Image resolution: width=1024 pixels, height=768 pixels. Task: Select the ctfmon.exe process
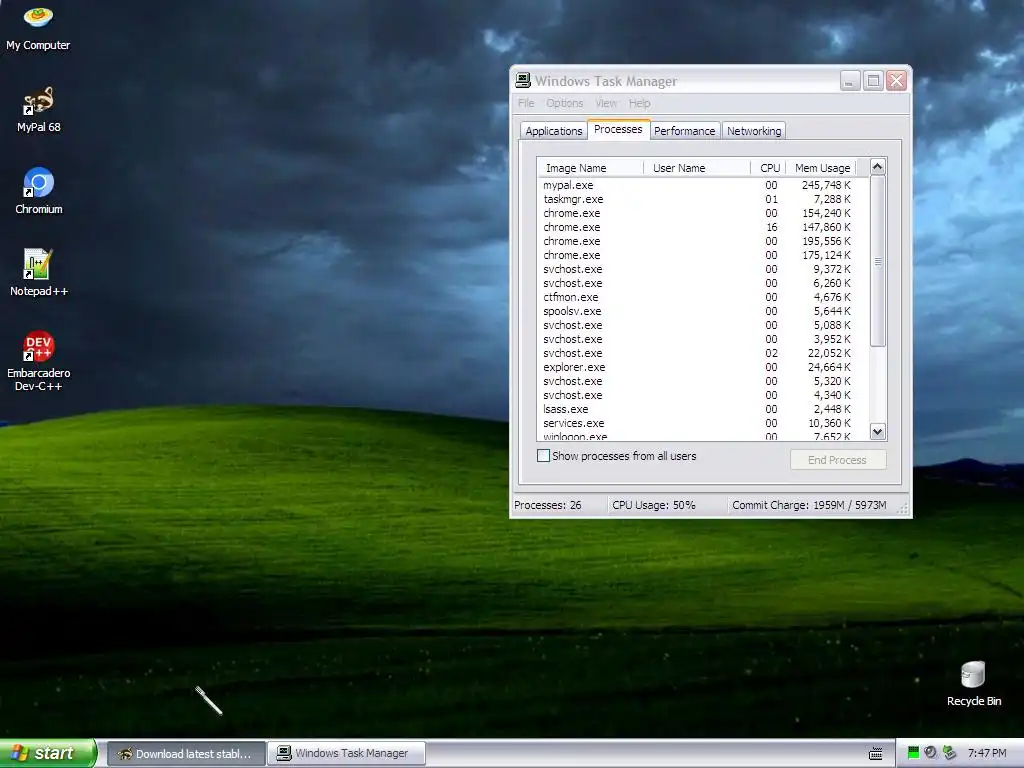click(x=703, y=297)
